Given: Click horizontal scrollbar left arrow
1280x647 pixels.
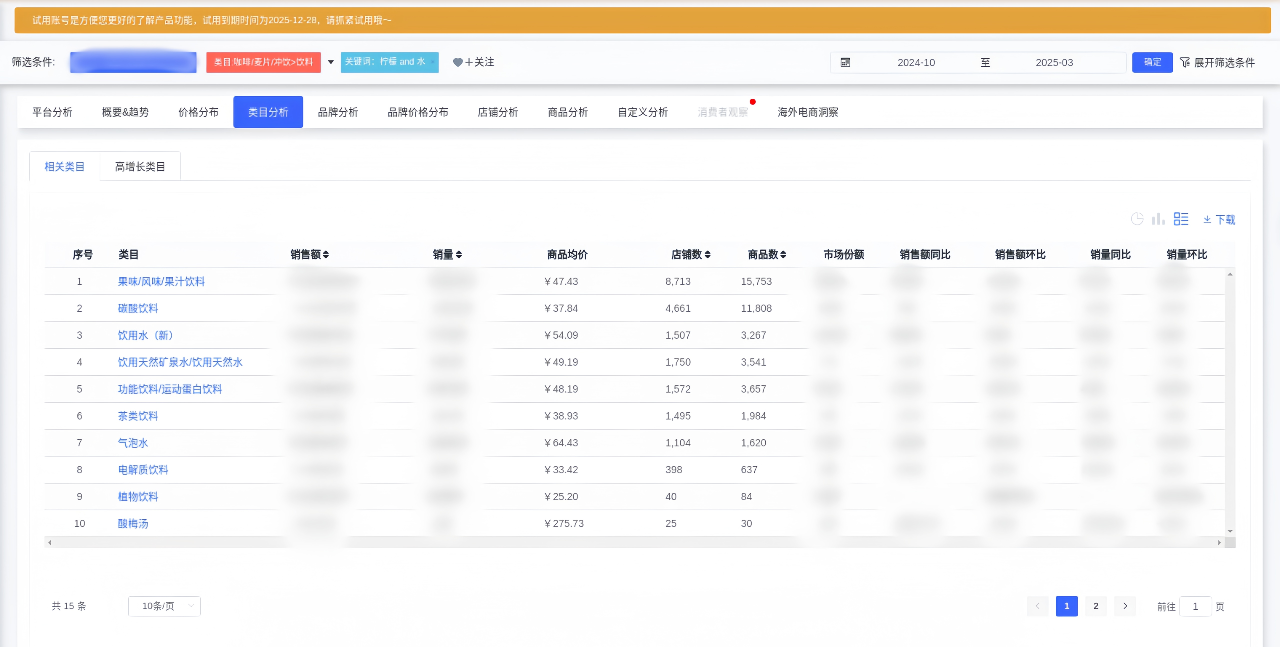Looking at the screenshot, I should (x=49, y=542).
